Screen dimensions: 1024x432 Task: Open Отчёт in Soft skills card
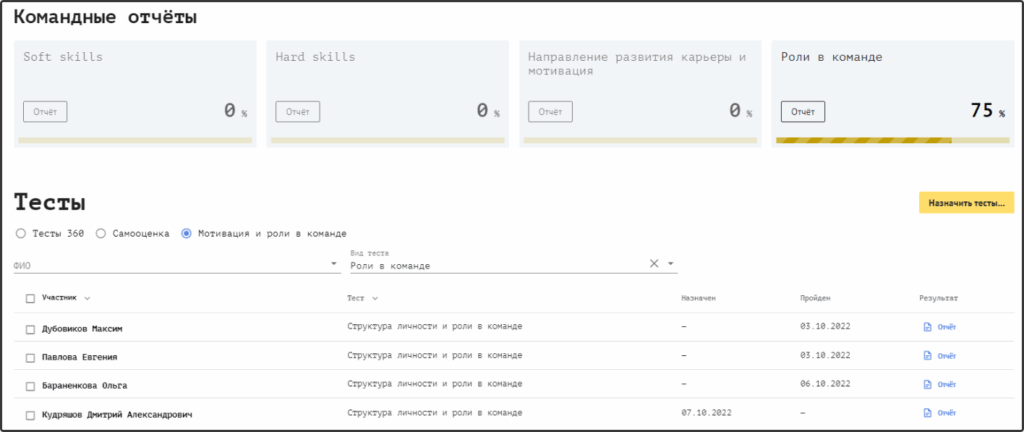coord(45,111)
